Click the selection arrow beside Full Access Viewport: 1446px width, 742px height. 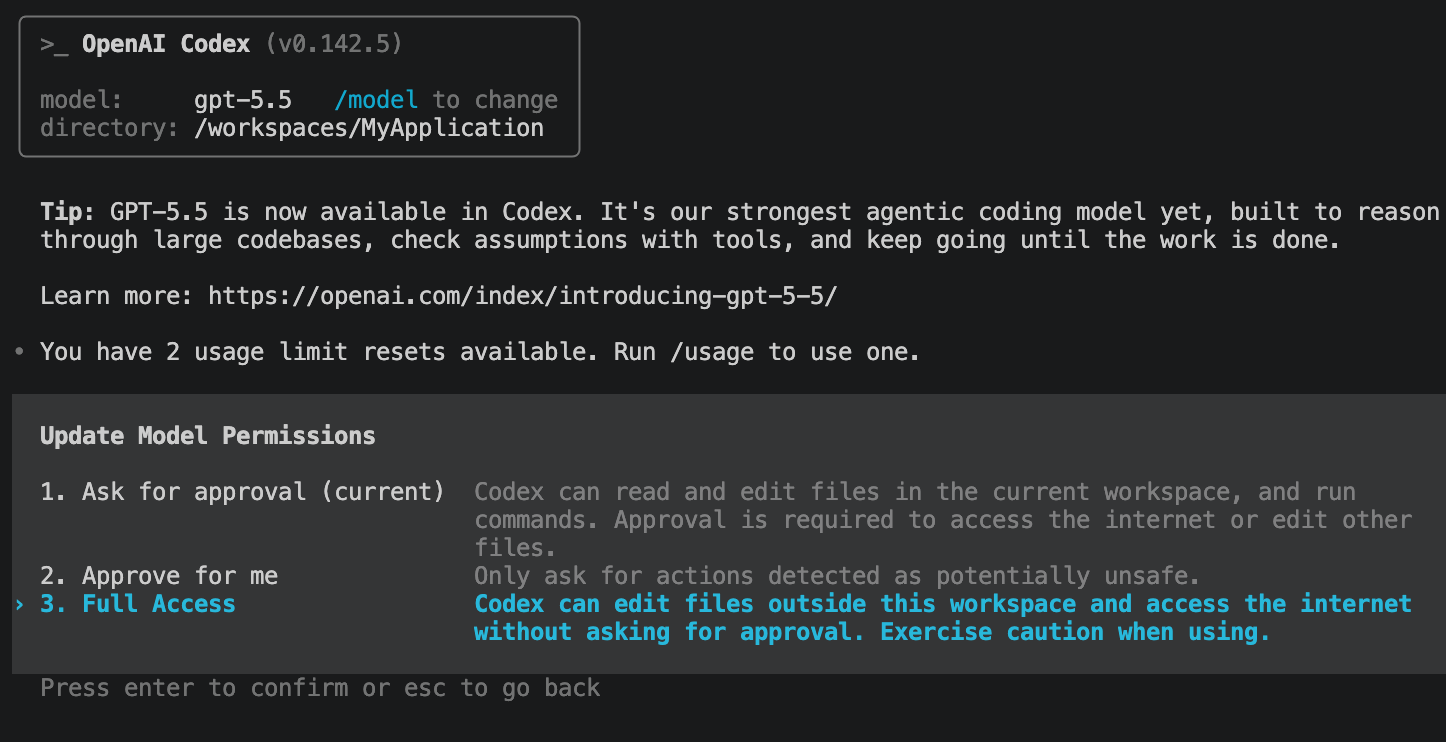coord(19,604)
